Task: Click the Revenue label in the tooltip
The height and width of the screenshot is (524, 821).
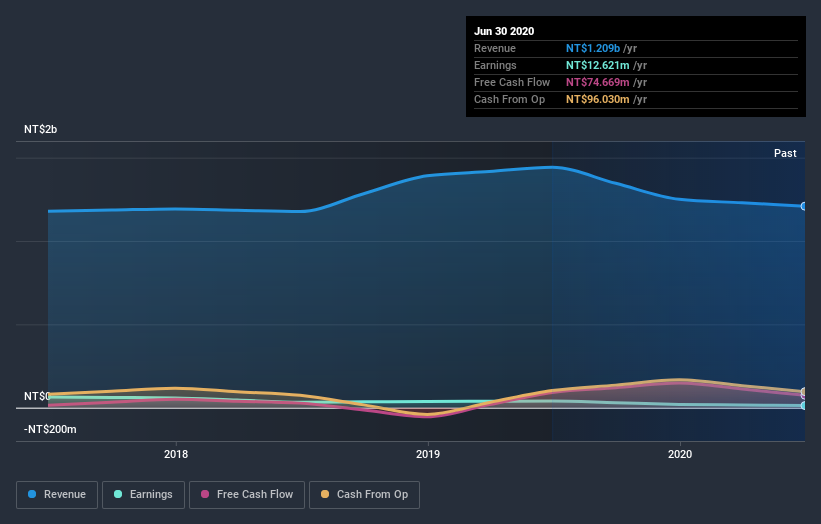Action: 495,48
